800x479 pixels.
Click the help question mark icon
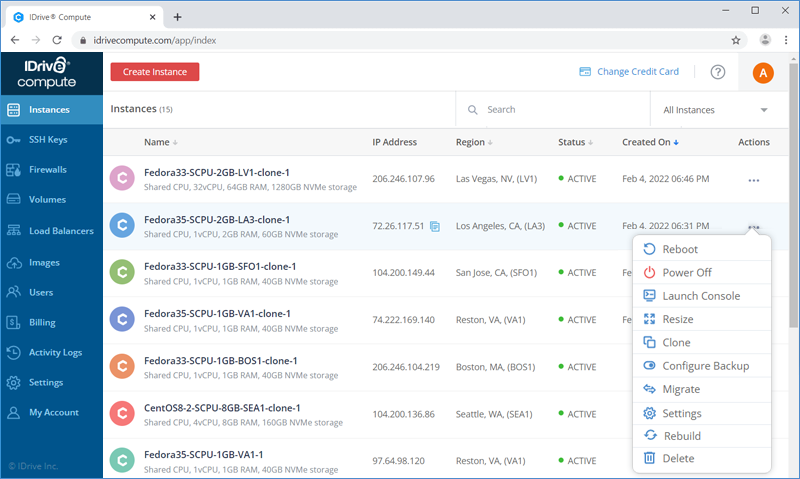[717, 72]
